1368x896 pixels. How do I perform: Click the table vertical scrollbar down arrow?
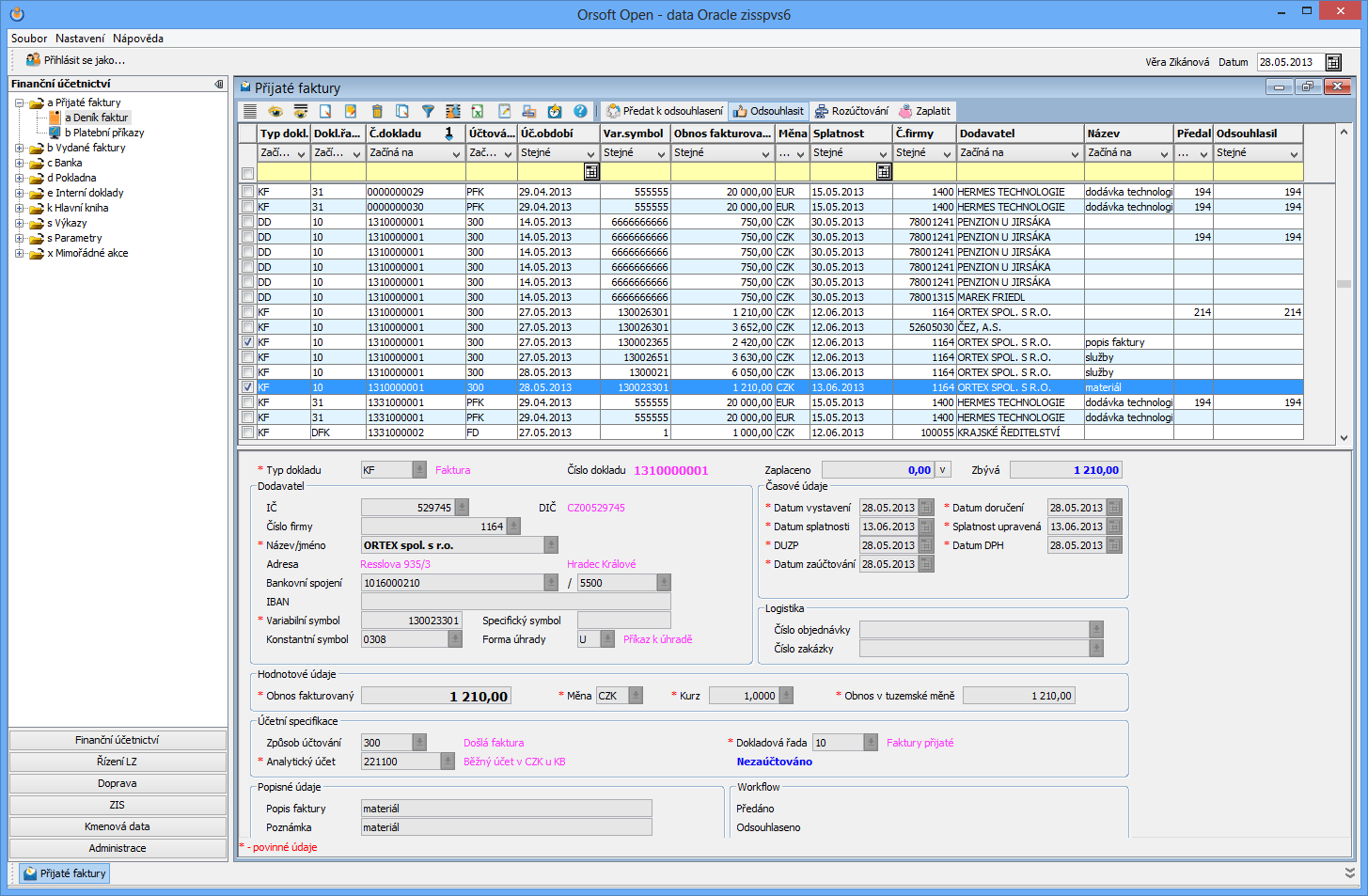(1344, 437)
